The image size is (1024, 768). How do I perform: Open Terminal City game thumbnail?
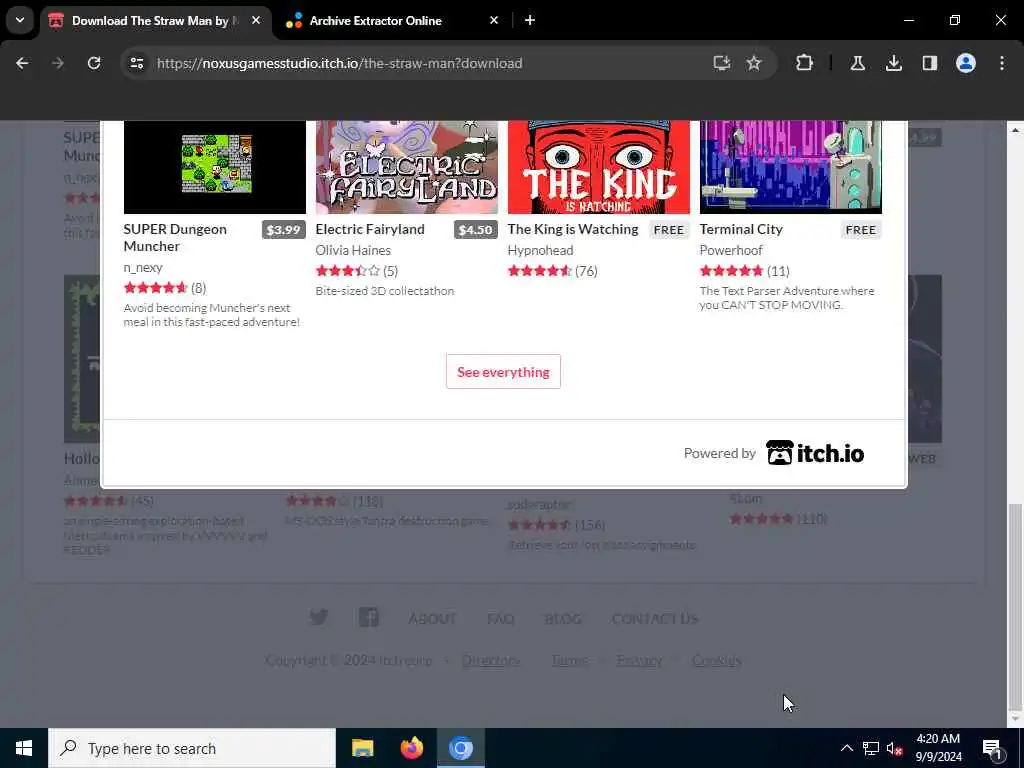pyautogui.click(x=791, y=167)
